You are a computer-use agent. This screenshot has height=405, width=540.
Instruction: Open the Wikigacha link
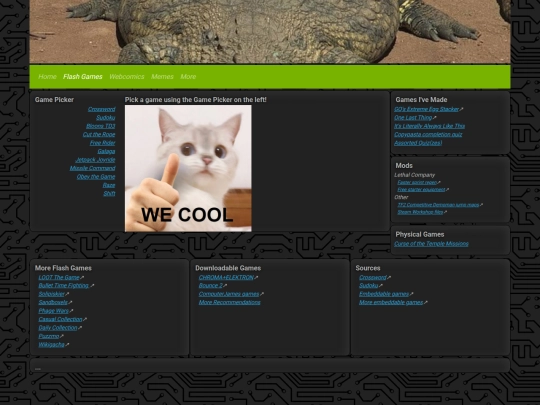point(52,345)
